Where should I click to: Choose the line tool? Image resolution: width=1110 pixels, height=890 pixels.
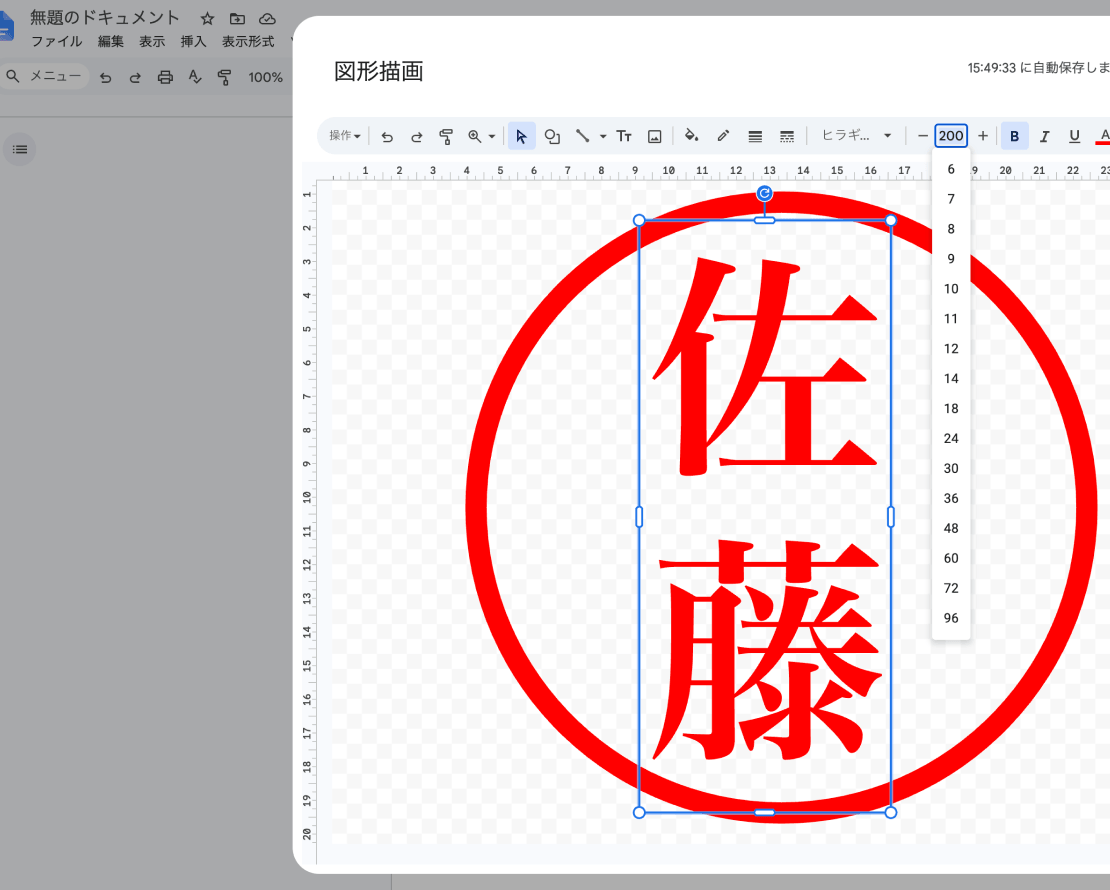pyautogui.click(x=583, y=136)
